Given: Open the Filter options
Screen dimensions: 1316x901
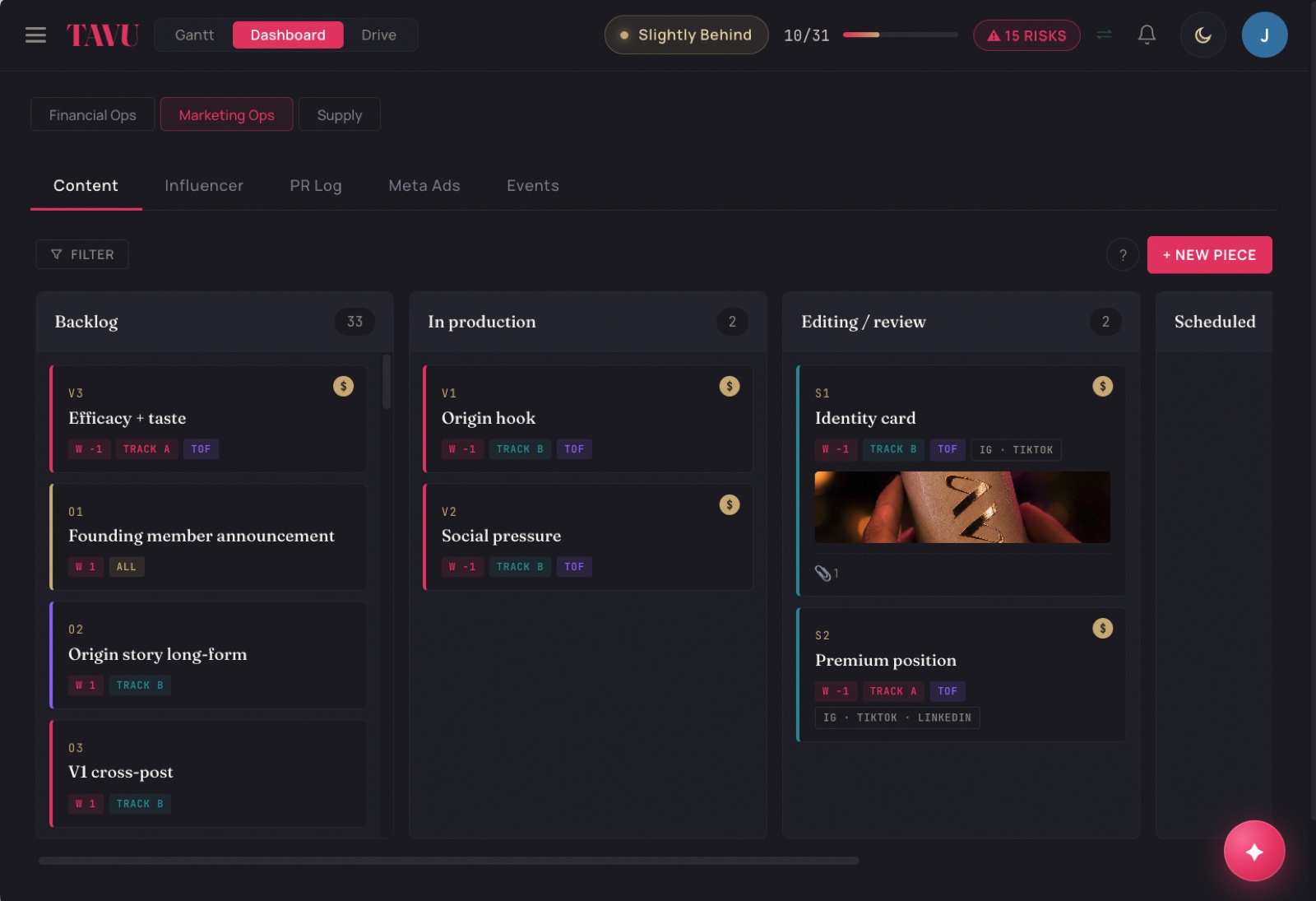Looking at the screenshot, I should pyautogui.click(x=82, y=254).
